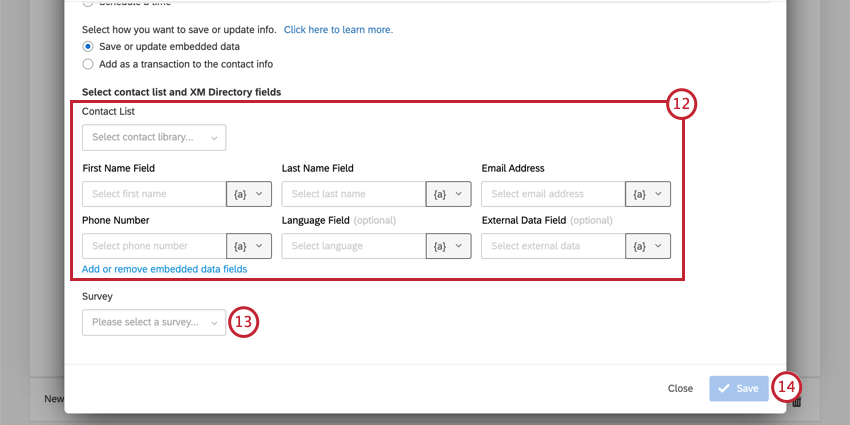This screenshot has width=850, height=425.
Task: Open the {a} piped text picker for Phone Number
Action: 249,246
